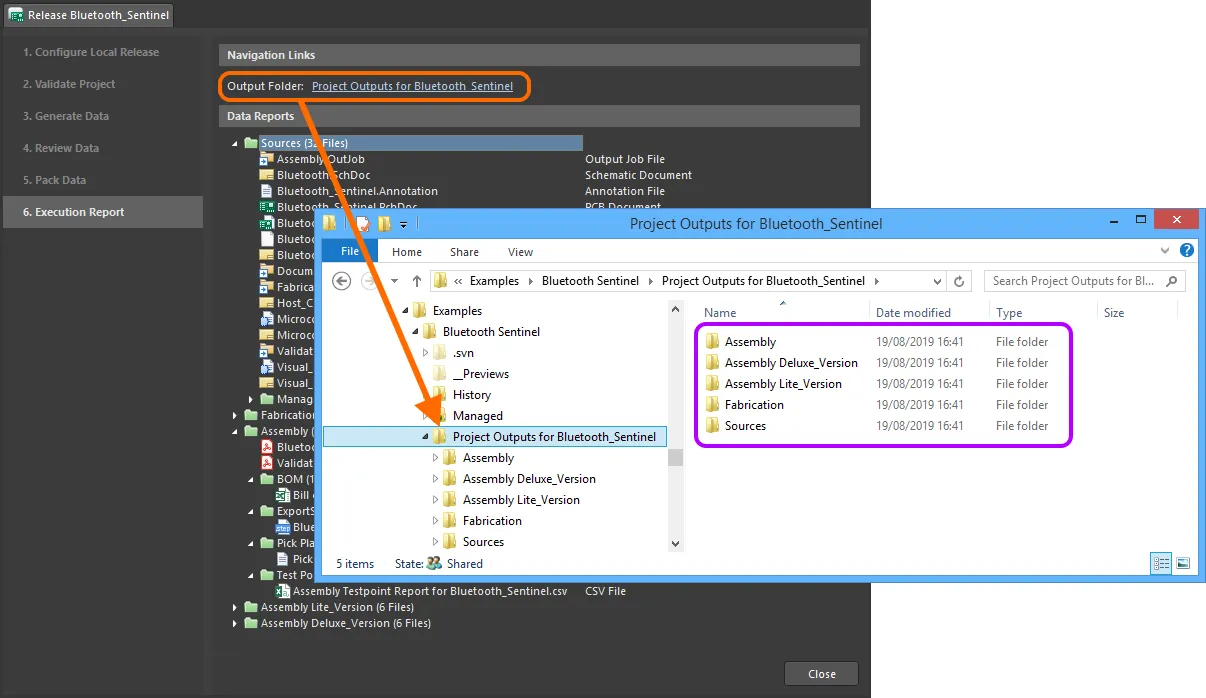Click the search magnifier icon in Explorer

tap(1173, 281)
